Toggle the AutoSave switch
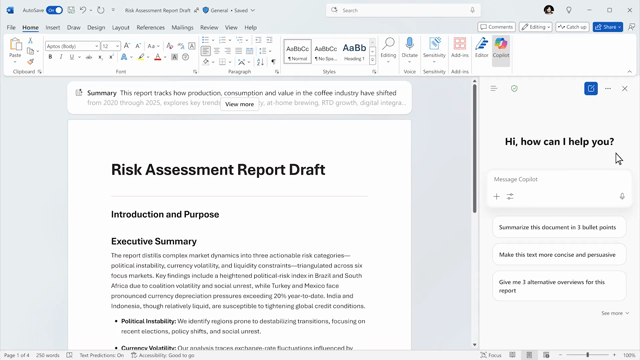 coord(54,10)
